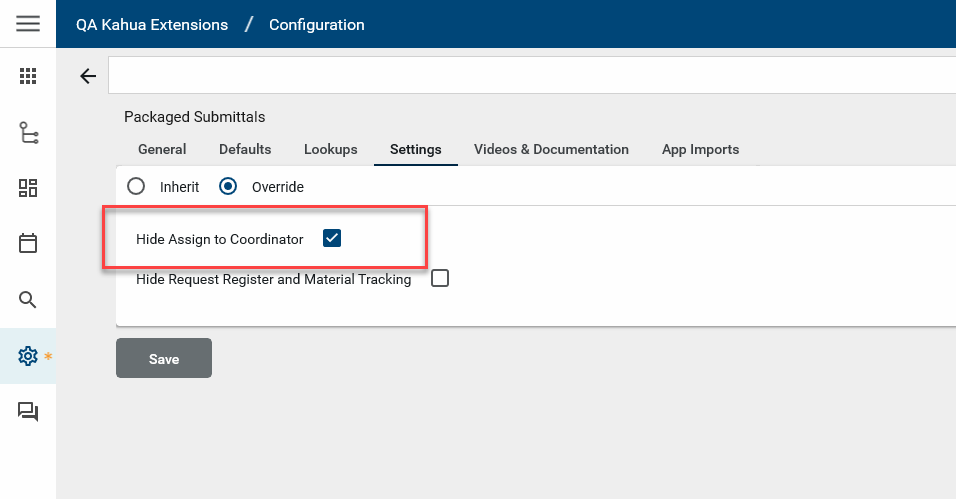Image resolution: width=956 pixels, height=499 pixels.
Task: Open the apps grid icon
Action: point(28,76)
